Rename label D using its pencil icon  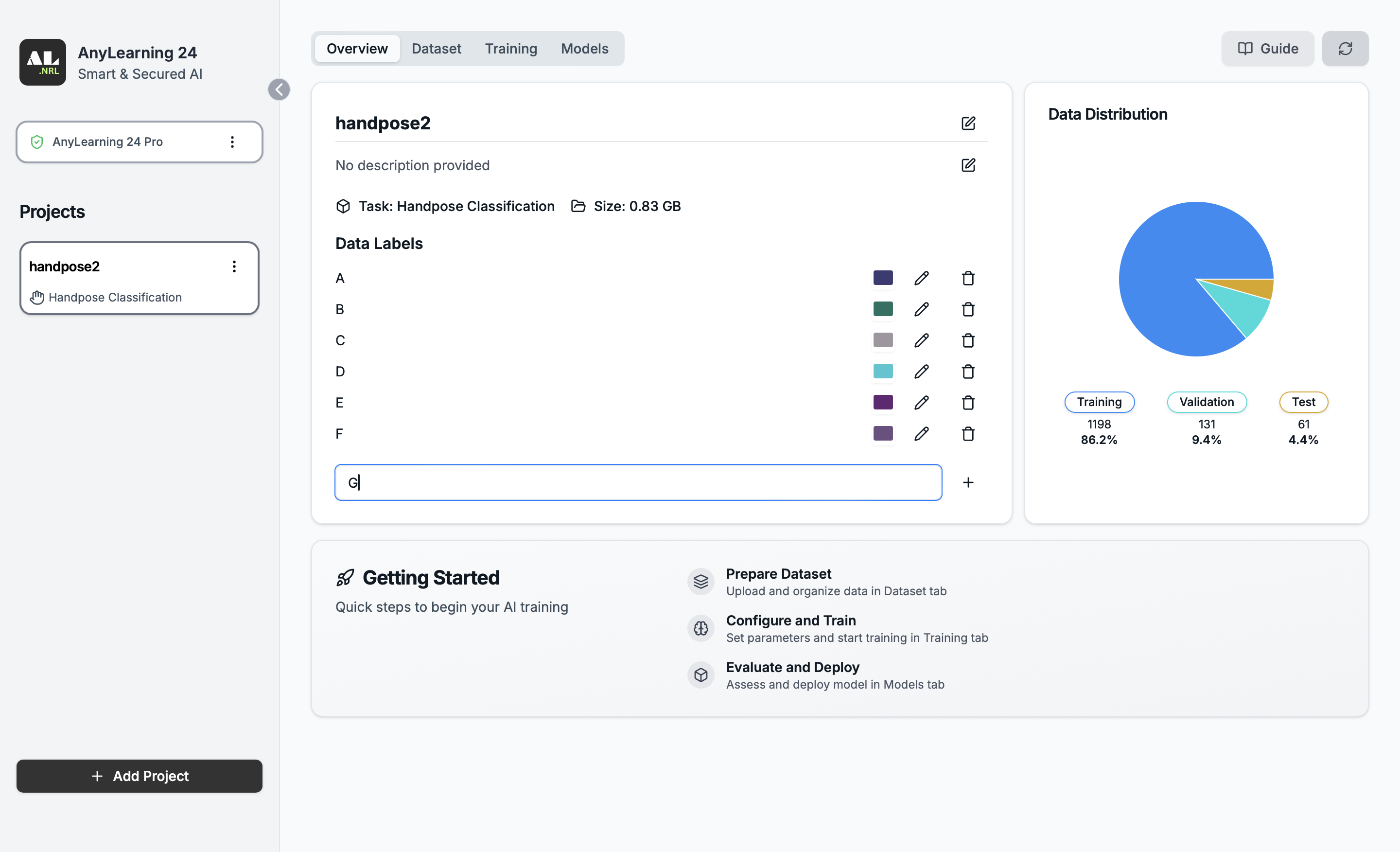click(921, 371)
